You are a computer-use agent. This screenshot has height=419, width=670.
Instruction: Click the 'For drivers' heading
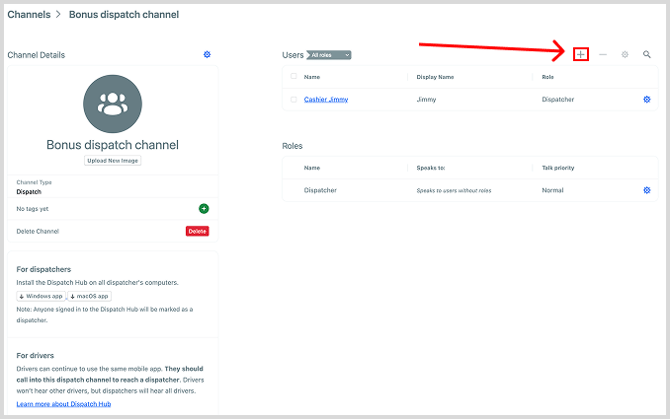pyautogui.click(x=35, y=355)
